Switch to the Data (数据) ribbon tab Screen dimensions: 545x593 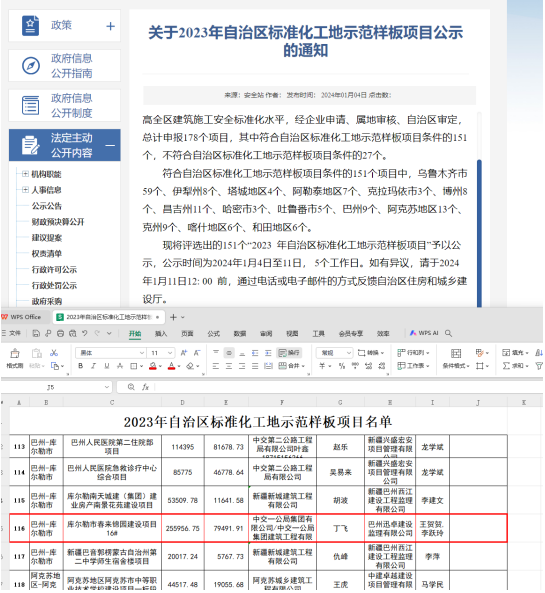240,334
